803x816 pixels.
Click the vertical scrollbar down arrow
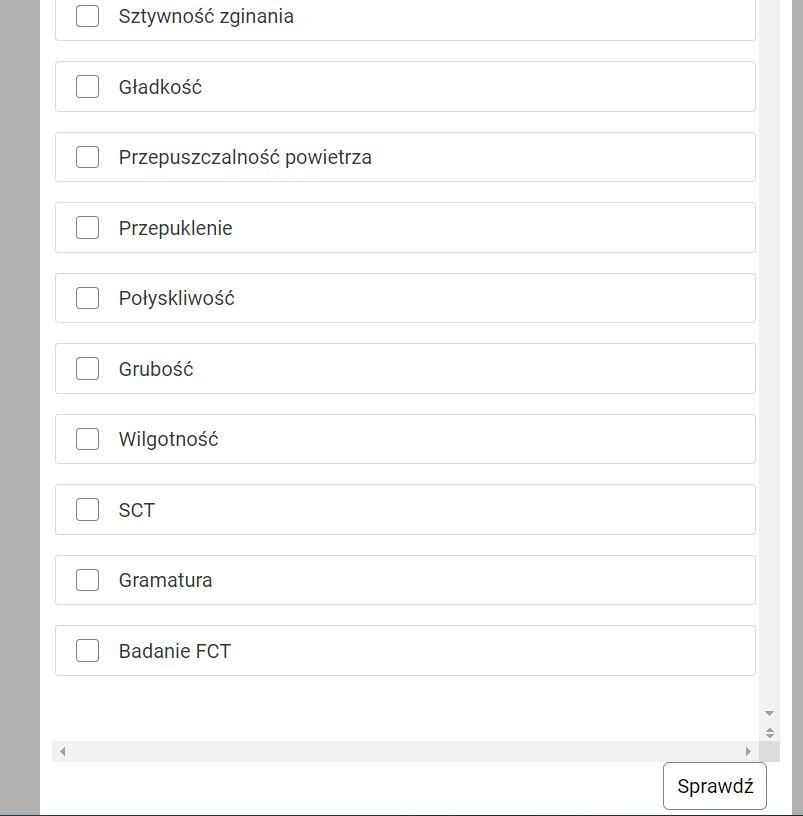pyautogui.click(x=769, y=713)
